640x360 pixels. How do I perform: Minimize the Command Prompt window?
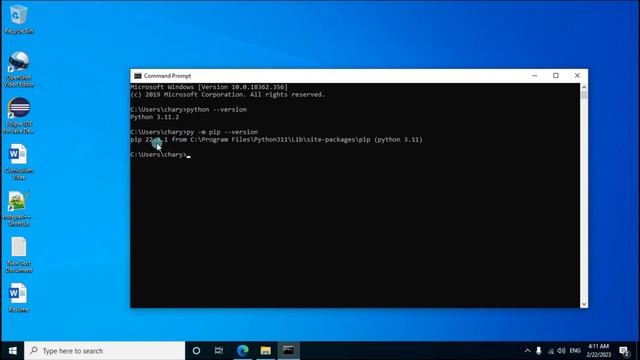click(535, 76)
